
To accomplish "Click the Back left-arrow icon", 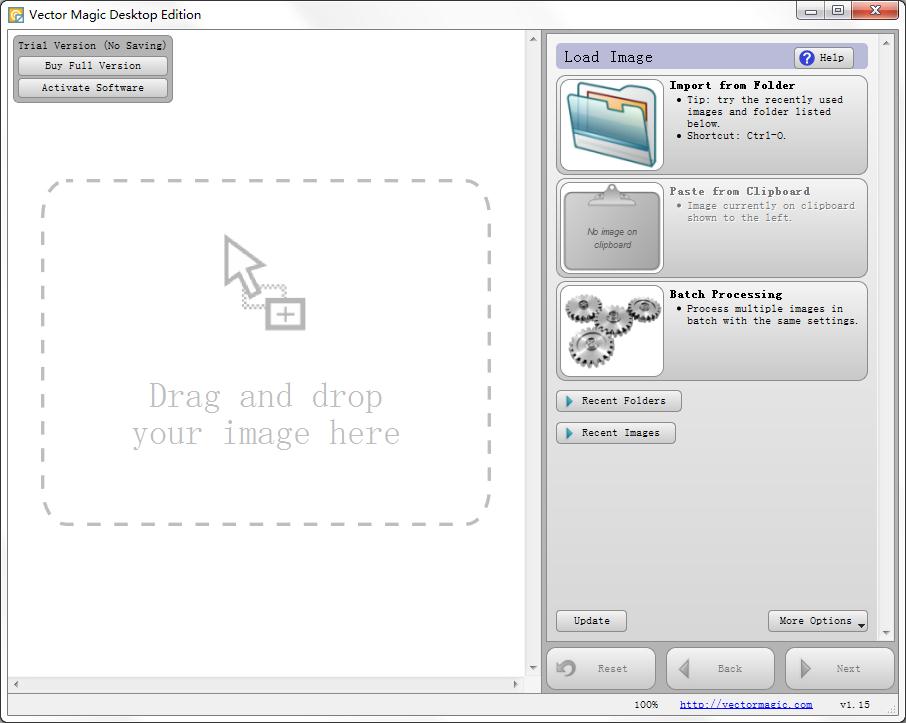I will pos(684,669).
